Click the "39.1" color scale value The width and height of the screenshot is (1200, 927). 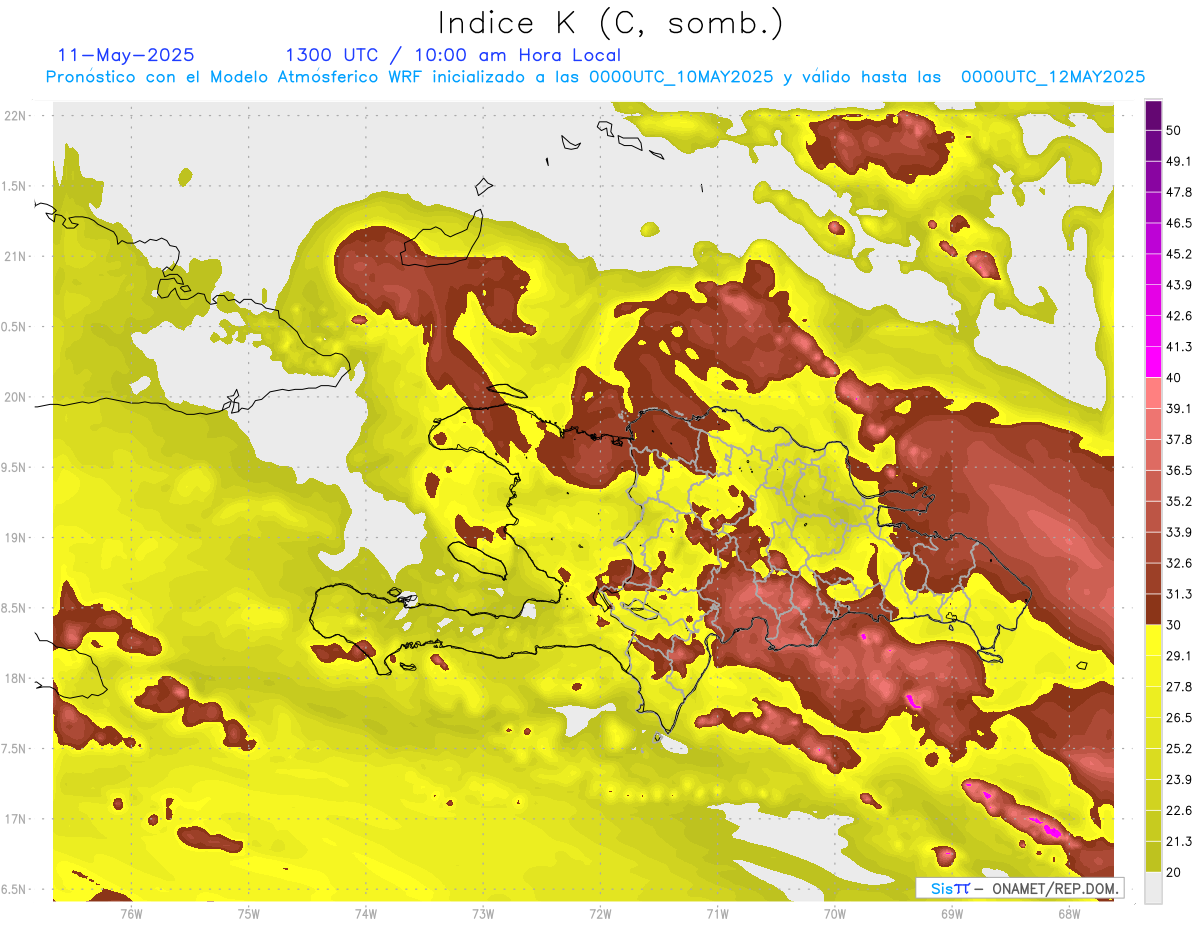click(1179, 408)
